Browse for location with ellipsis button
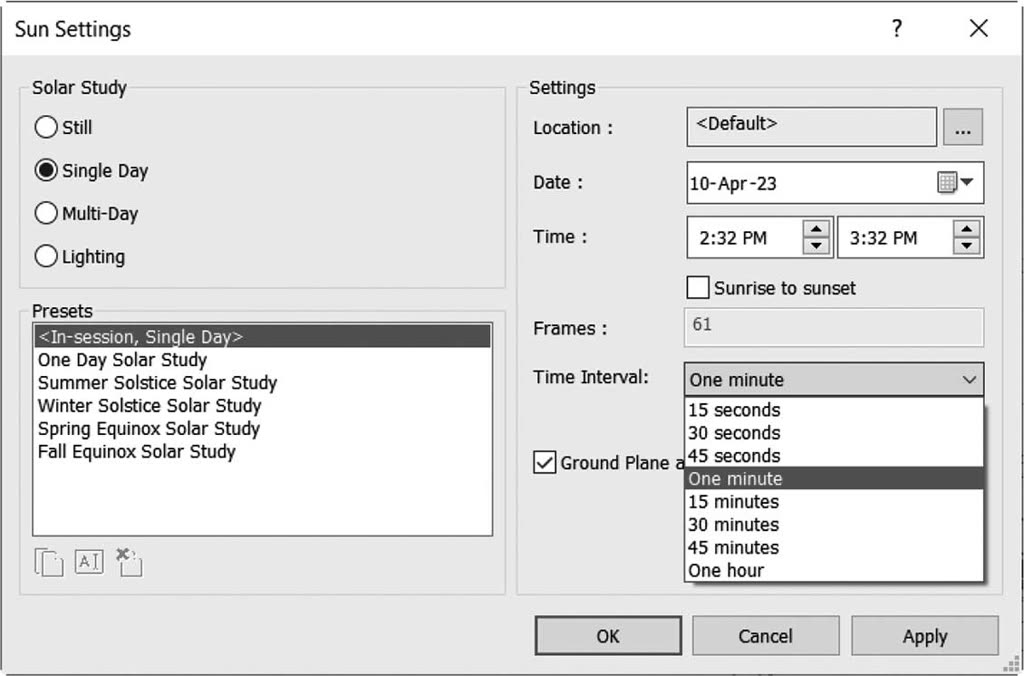This screenshot has height=676, width=1024. coord(963,127)
